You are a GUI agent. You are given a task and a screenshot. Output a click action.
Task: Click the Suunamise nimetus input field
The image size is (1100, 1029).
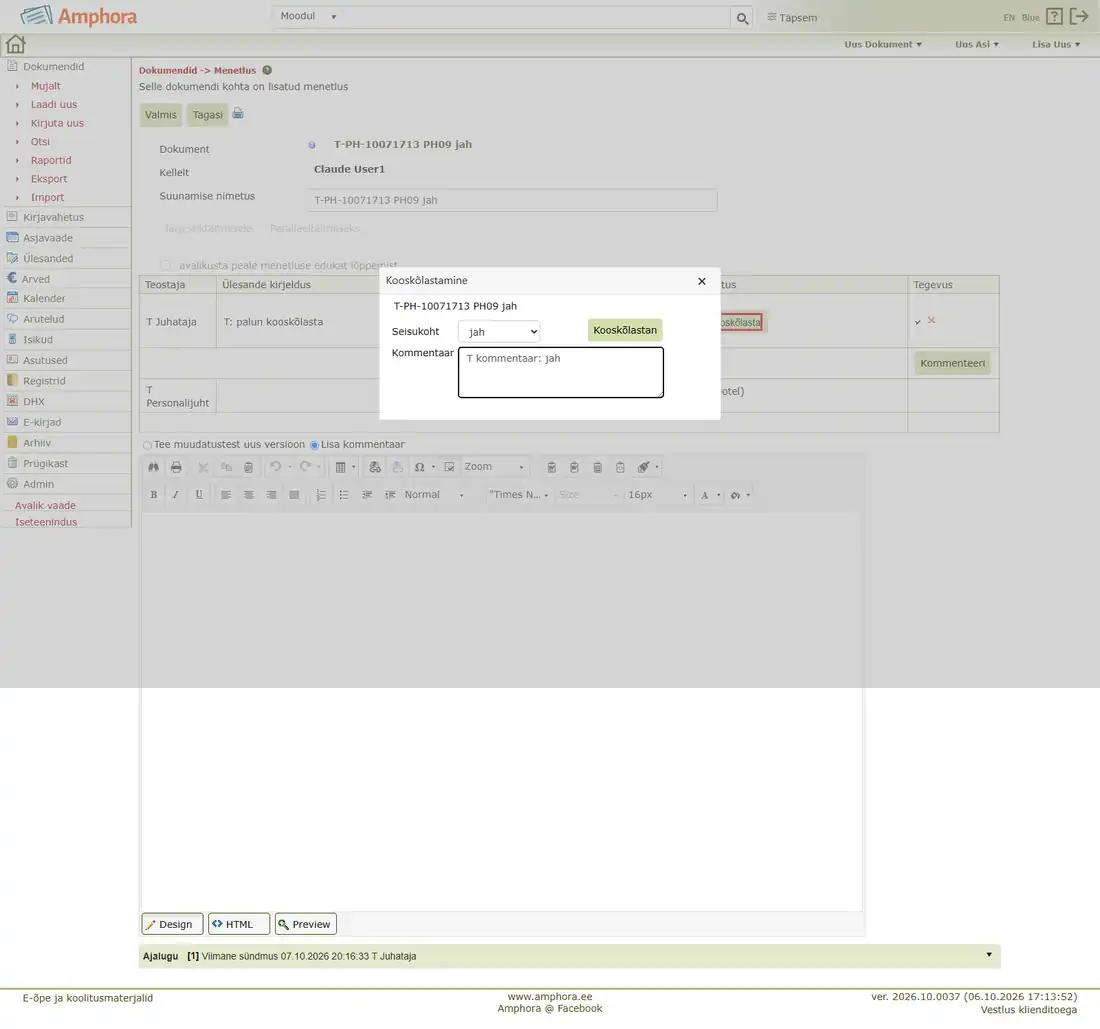tap(512, 200)
